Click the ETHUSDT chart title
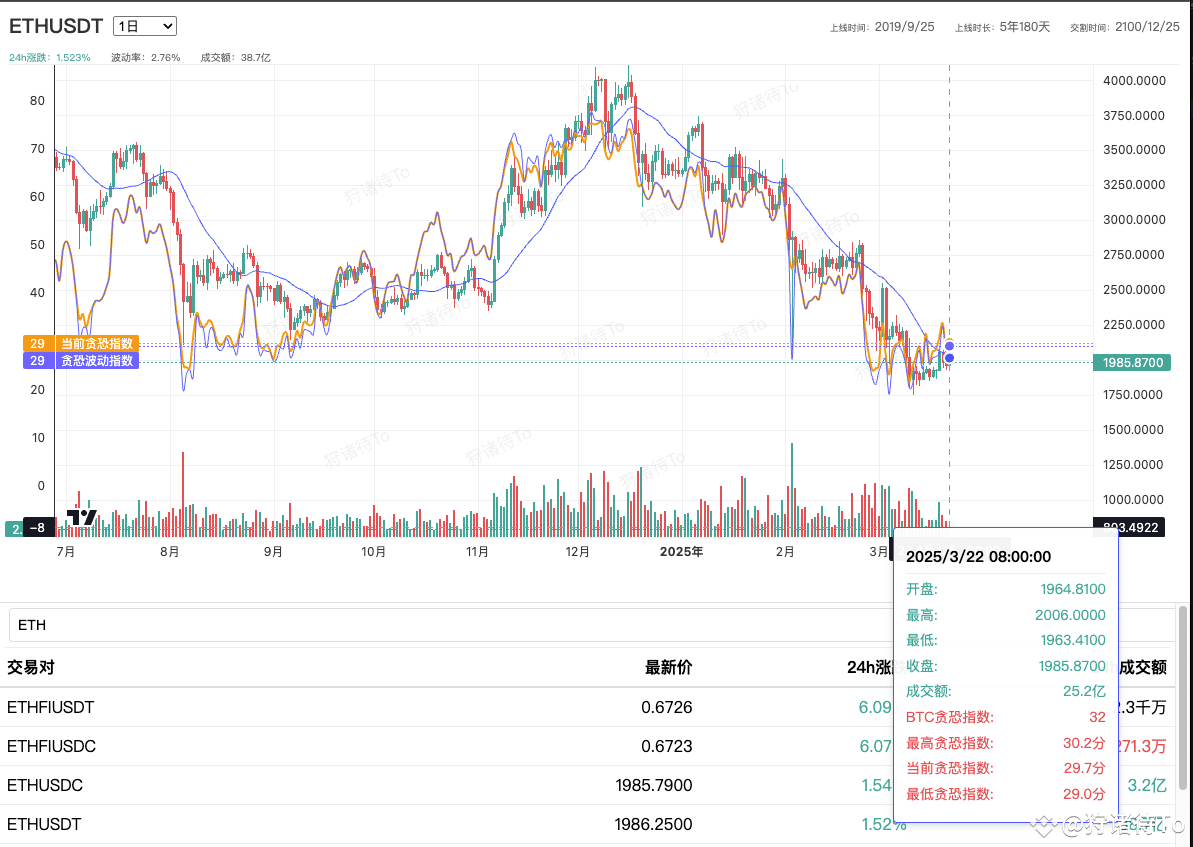The width and height of the screenshot is (1193, 847). pyautogui.click(x=56, y=27)
